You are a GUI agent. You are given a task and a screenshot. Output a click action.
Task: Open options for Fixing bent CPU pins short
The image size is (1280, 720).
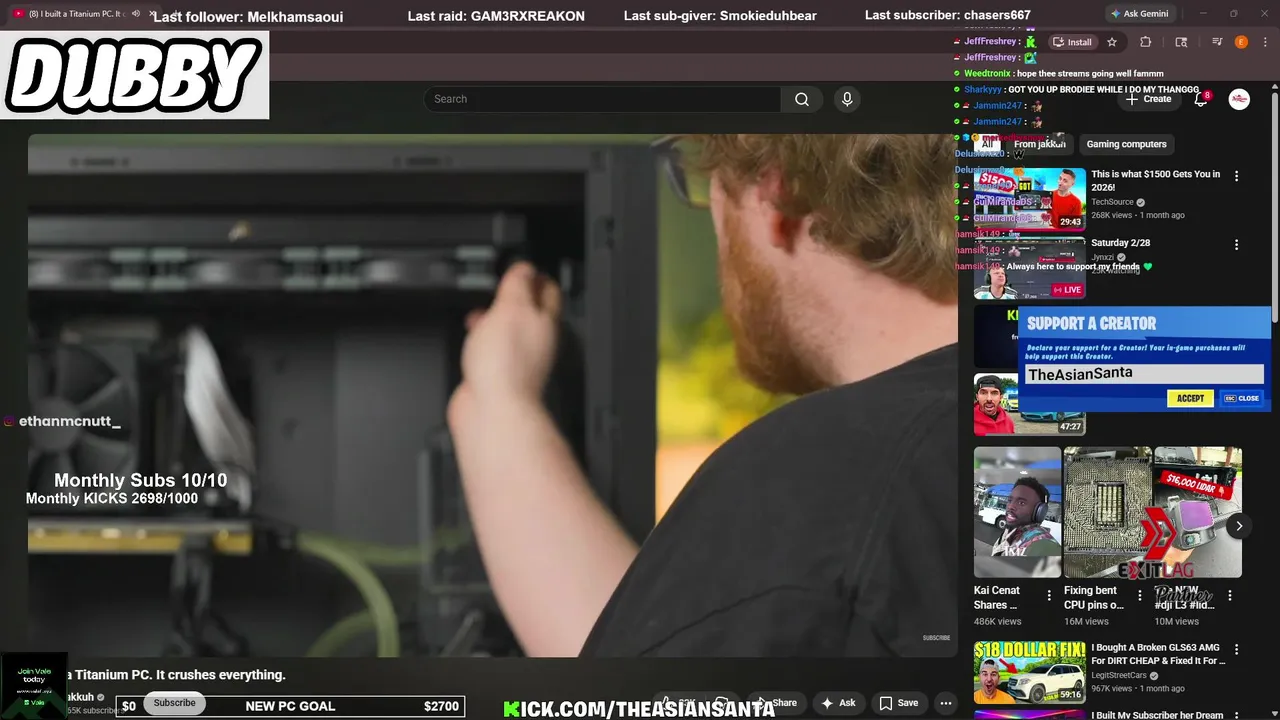click(x=1139, y=596)
